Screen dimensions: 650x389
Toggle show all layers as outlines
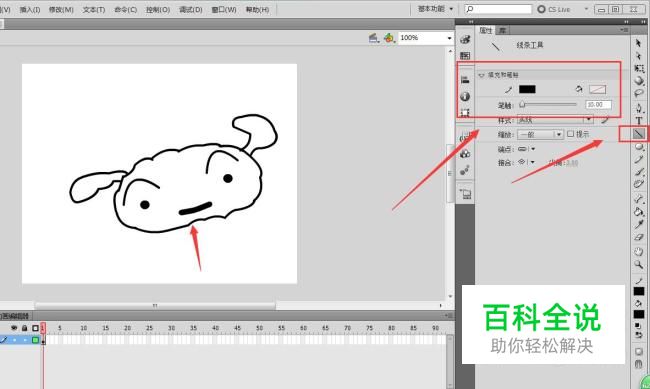35,328
